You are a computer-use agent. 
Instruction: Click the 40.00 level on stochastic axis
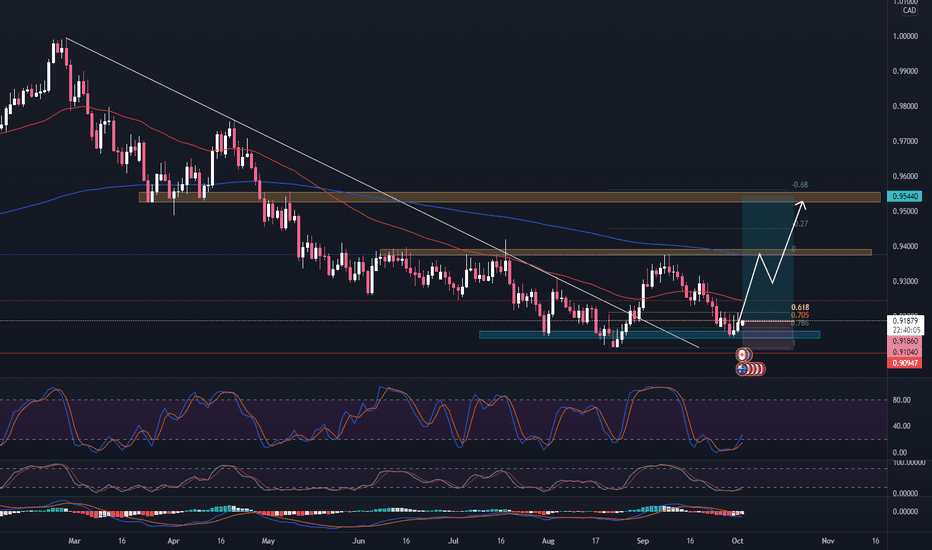click(901, 426)
